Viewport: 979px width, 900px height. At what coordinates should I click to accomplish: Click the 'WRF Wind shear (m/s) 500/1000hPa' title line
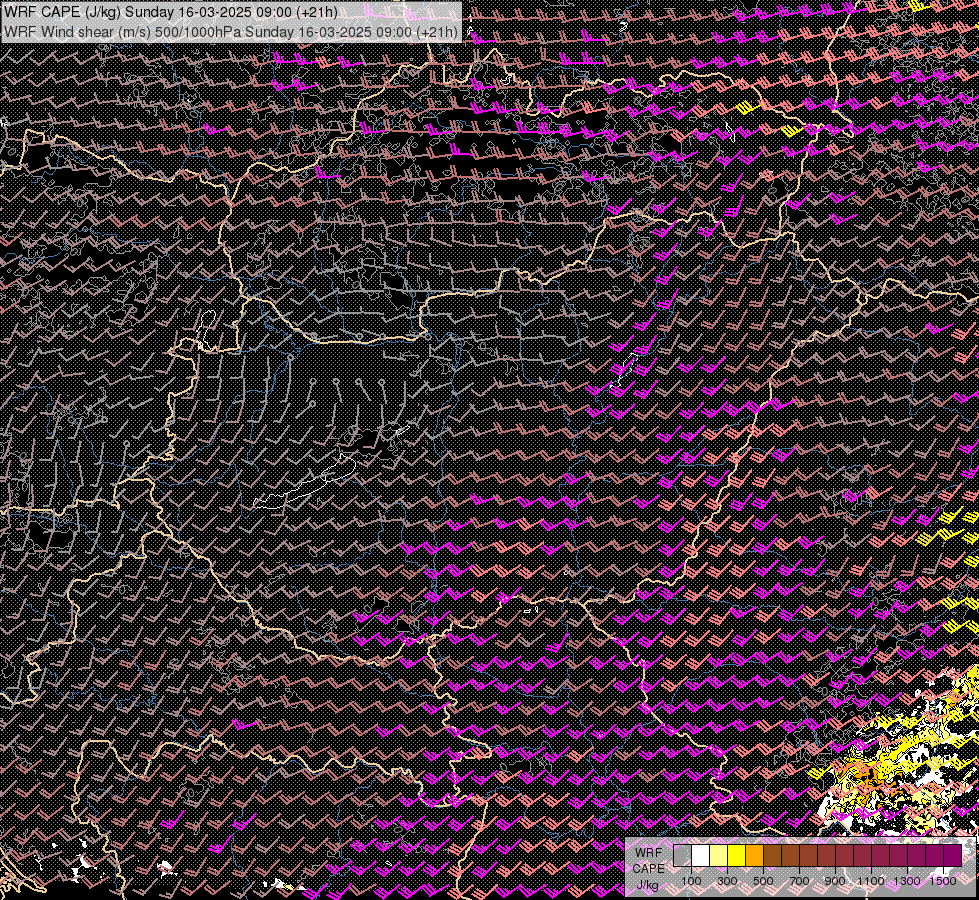pyautogui.click(x=230, y=31)
